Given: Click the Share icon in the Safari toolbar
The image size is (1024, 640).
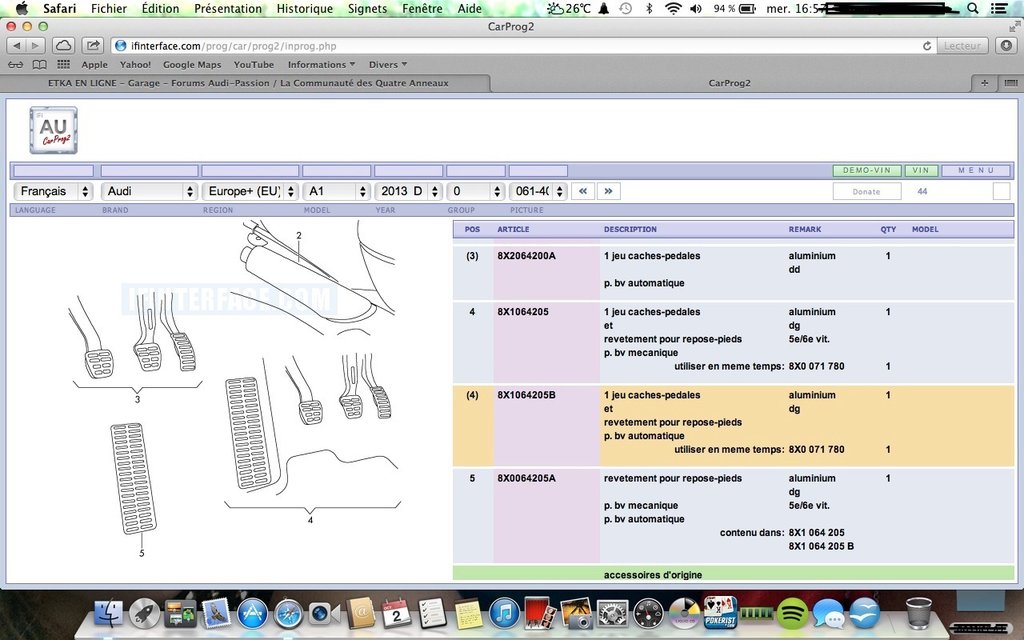Looking at the screenshot, I should coord(92,46).
